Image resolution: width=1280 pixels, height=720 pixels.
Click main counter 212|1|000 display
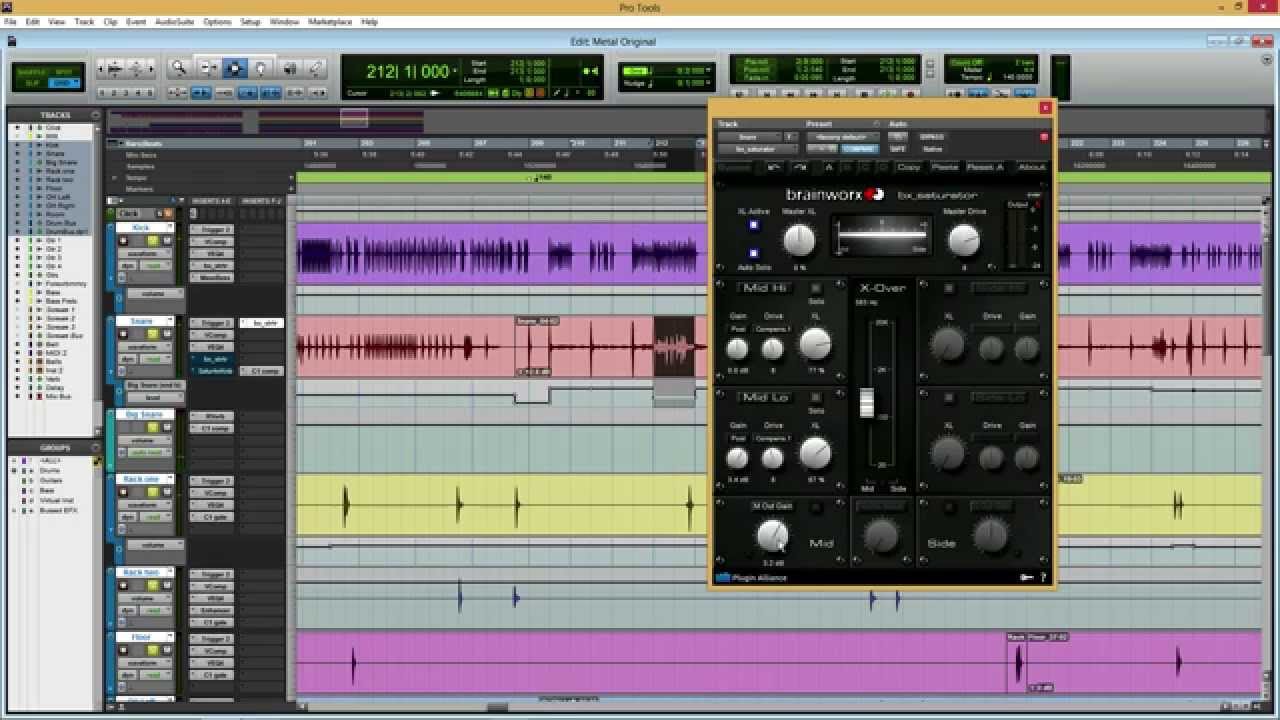click(408, 72)
